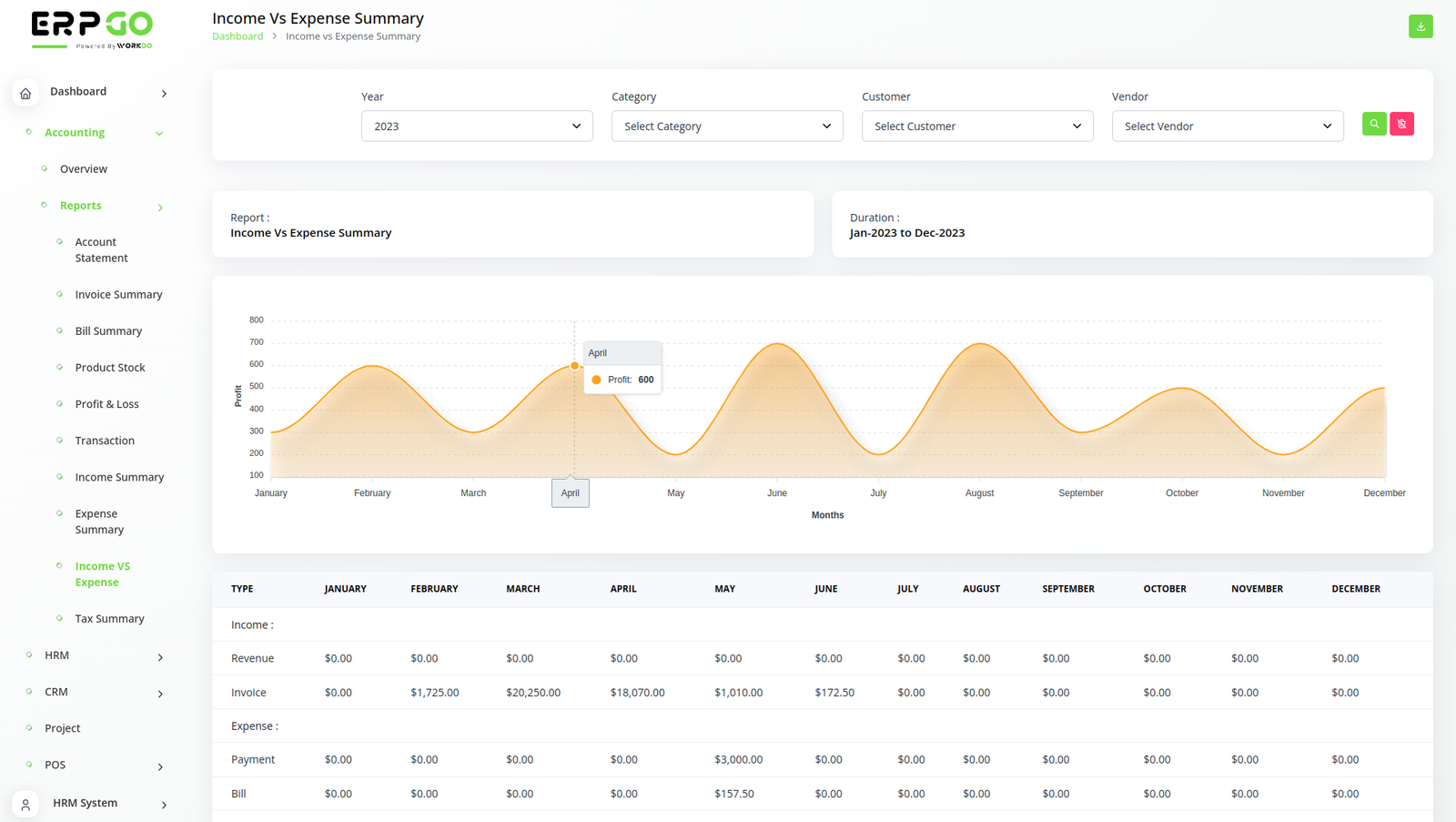
Task: Open the Project sidebar link
Action: [62, 728]
